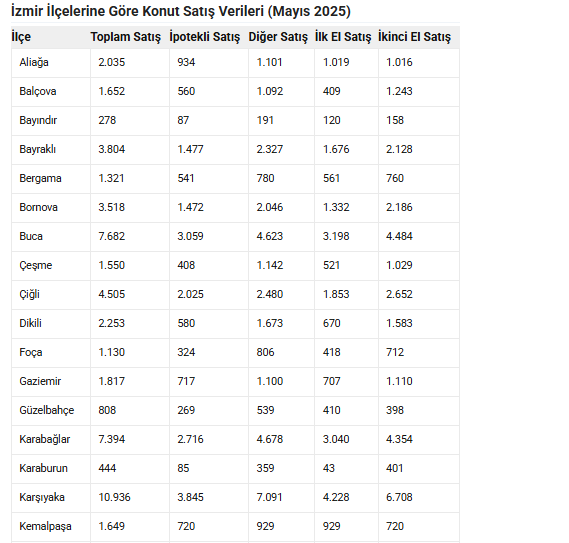
Task: Click the İpotekli Satış column header
Action: click(x=205, y=37)
